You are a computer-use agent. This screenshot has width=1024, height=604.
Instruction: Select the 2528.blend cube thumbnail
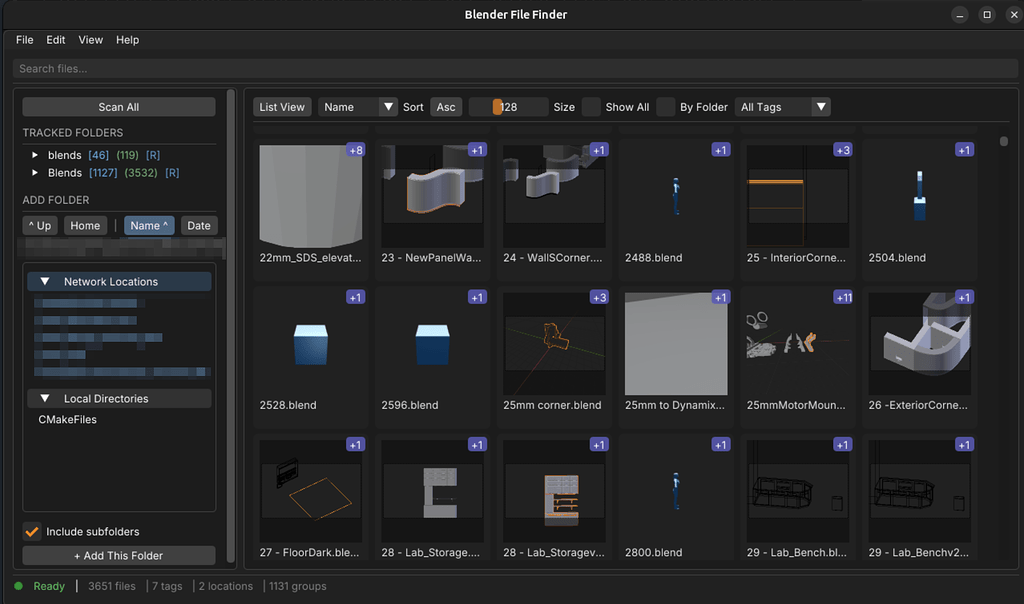[311, 343]
